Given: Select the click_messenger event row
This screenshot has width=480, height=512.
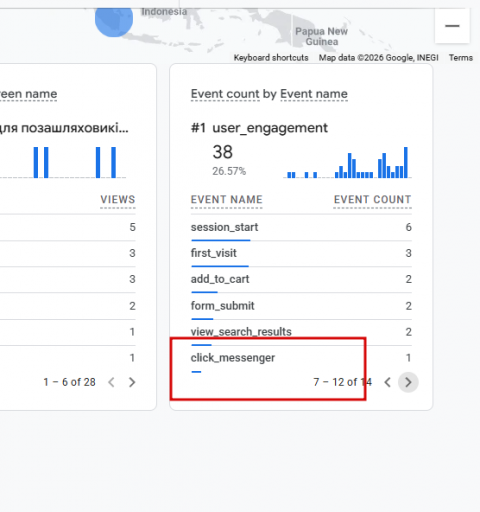Looking at the screenshot, I should coord(301,358).
